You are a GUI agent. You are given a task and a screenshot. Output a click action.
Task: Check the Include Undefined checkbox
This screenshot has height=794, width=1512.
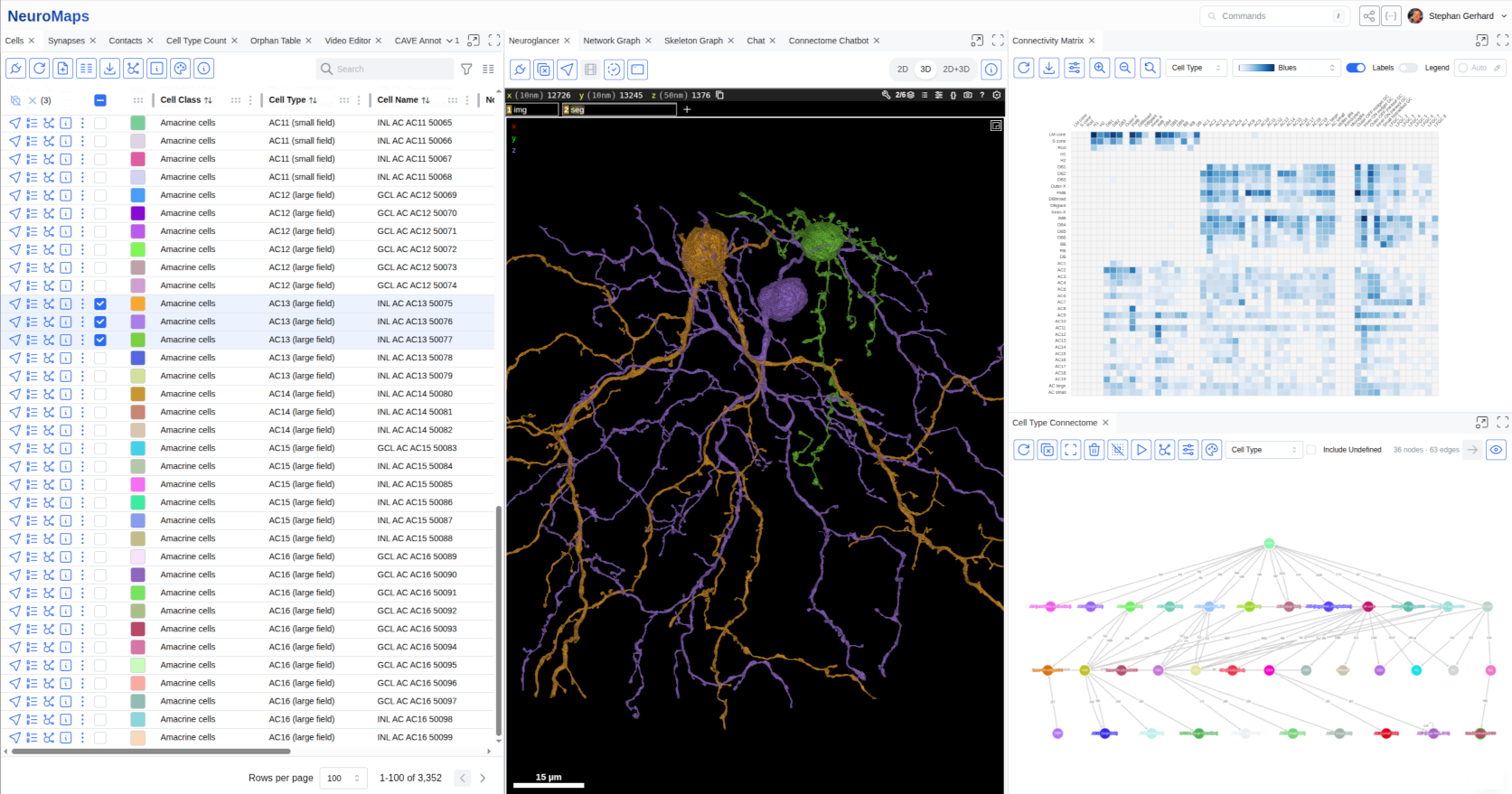pos(1311,450)
